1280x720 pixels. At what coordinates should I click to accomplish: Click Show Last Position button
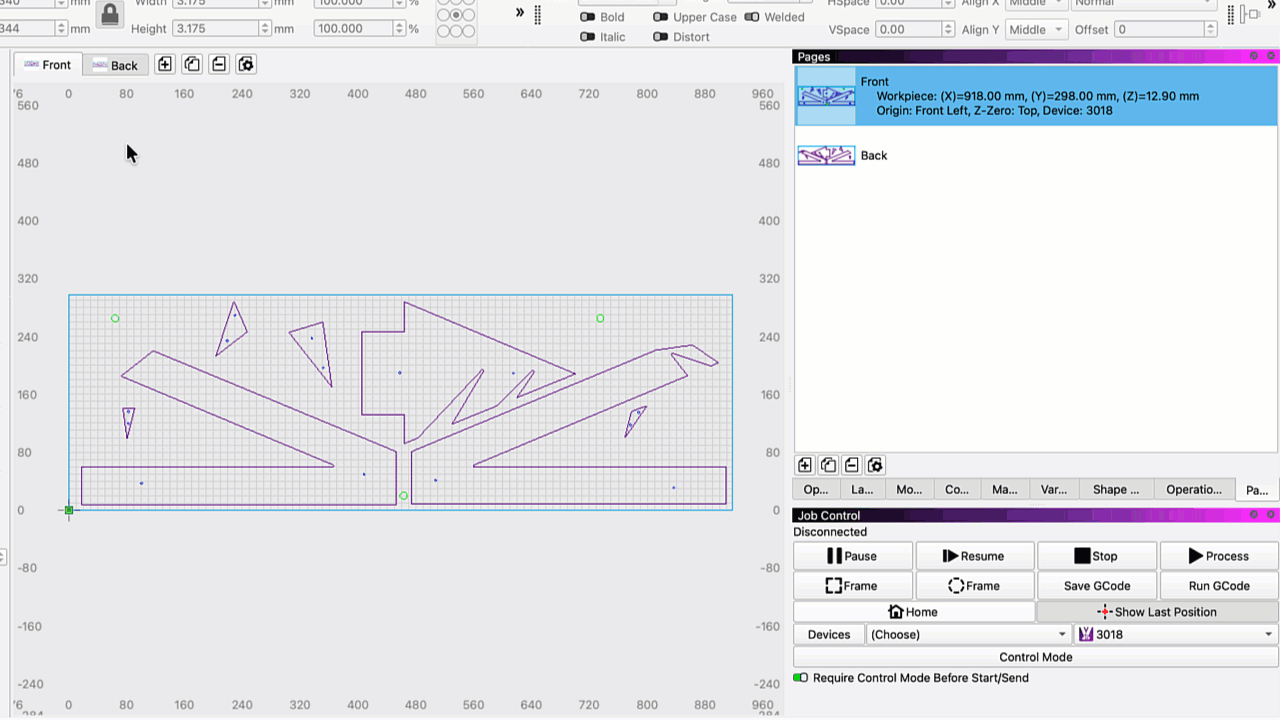click(x=1158, y=612)
